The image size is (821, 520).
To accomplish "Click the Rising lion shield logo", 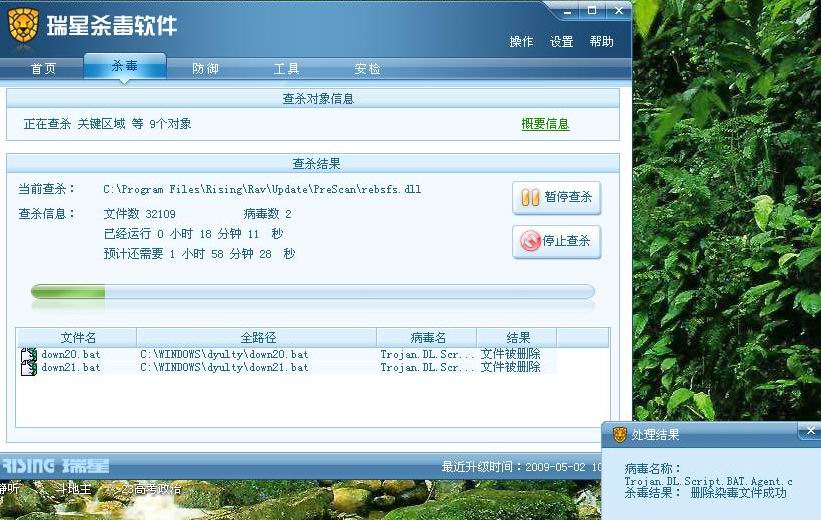I will tap(23, 25).
